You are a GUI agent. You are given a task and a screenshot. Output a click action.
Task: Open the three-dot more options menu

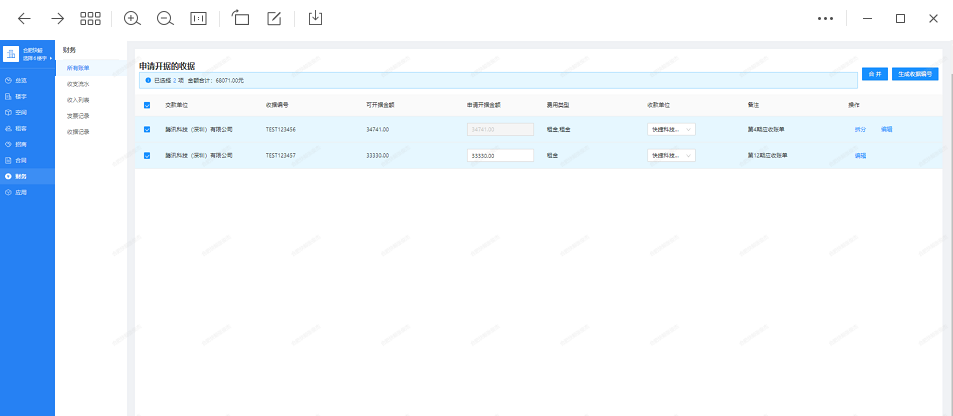(x=825, y=18)
